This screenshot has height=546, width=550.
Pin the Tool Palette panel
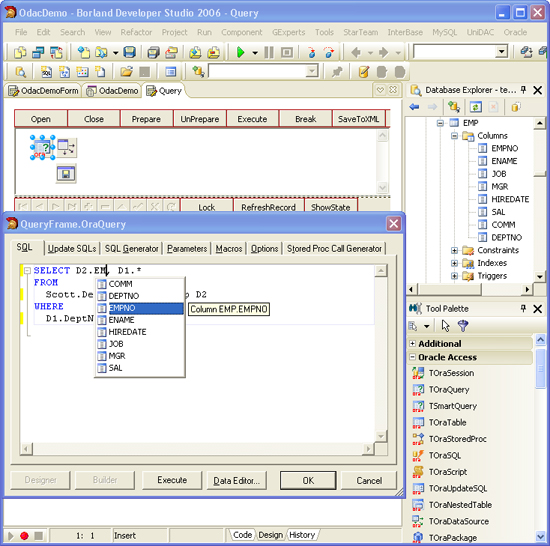click(523, 309)
